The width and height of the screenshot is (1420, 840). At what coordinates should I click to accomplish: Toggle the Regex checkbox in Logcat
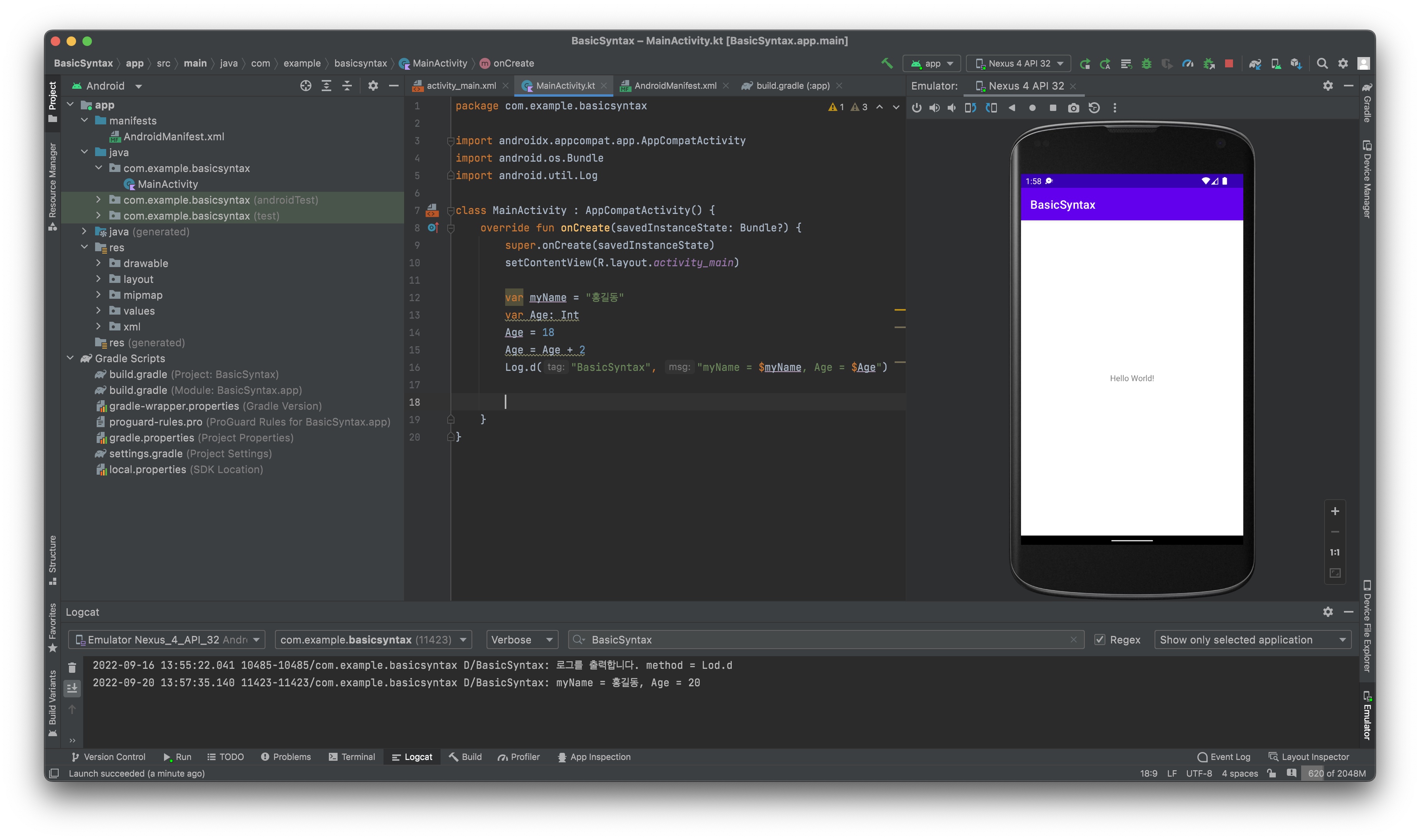tap(1099, 640)
